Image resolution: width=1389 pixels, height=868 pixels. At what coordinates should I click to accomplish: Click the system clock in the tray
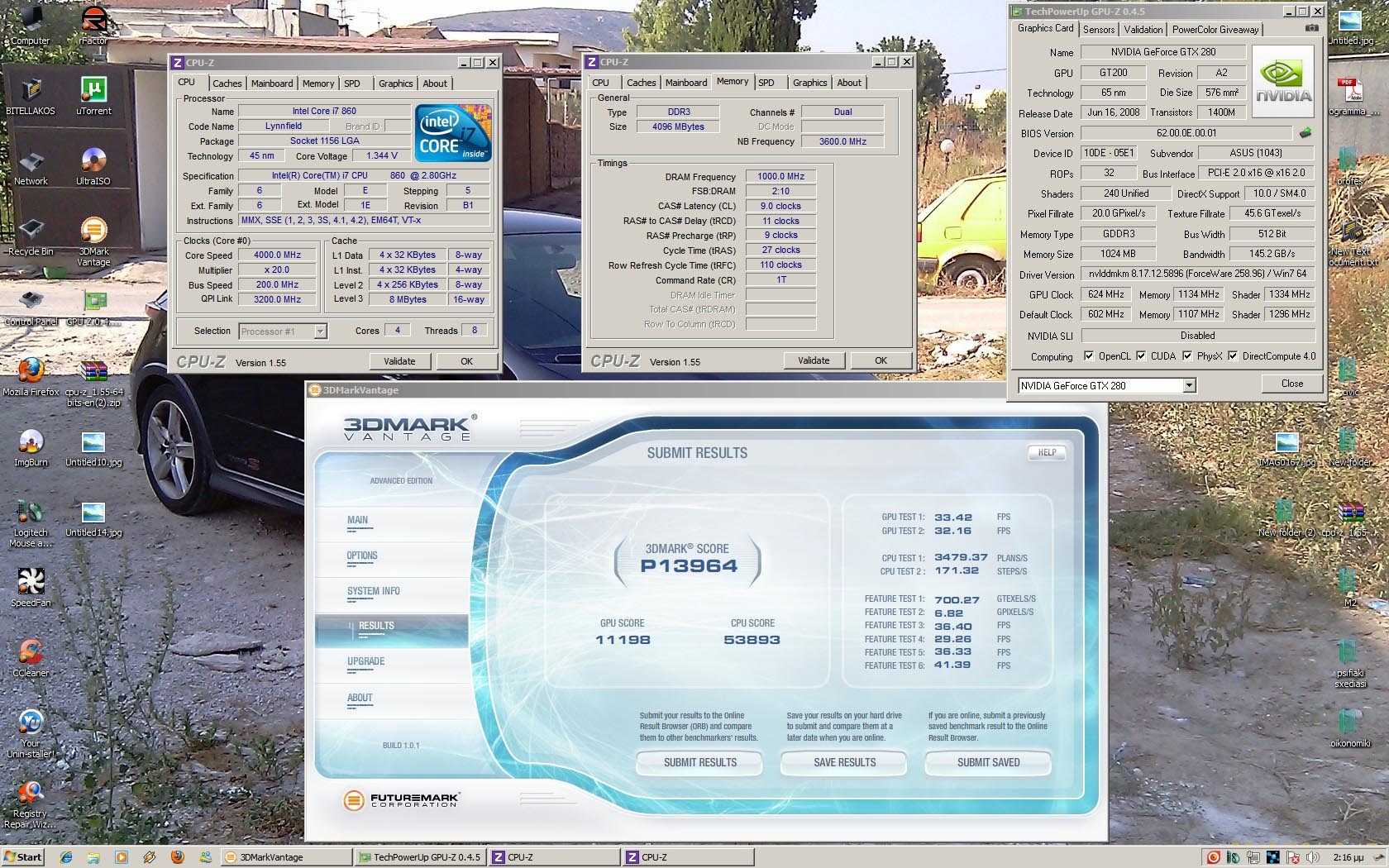[x=1348, y=858]
